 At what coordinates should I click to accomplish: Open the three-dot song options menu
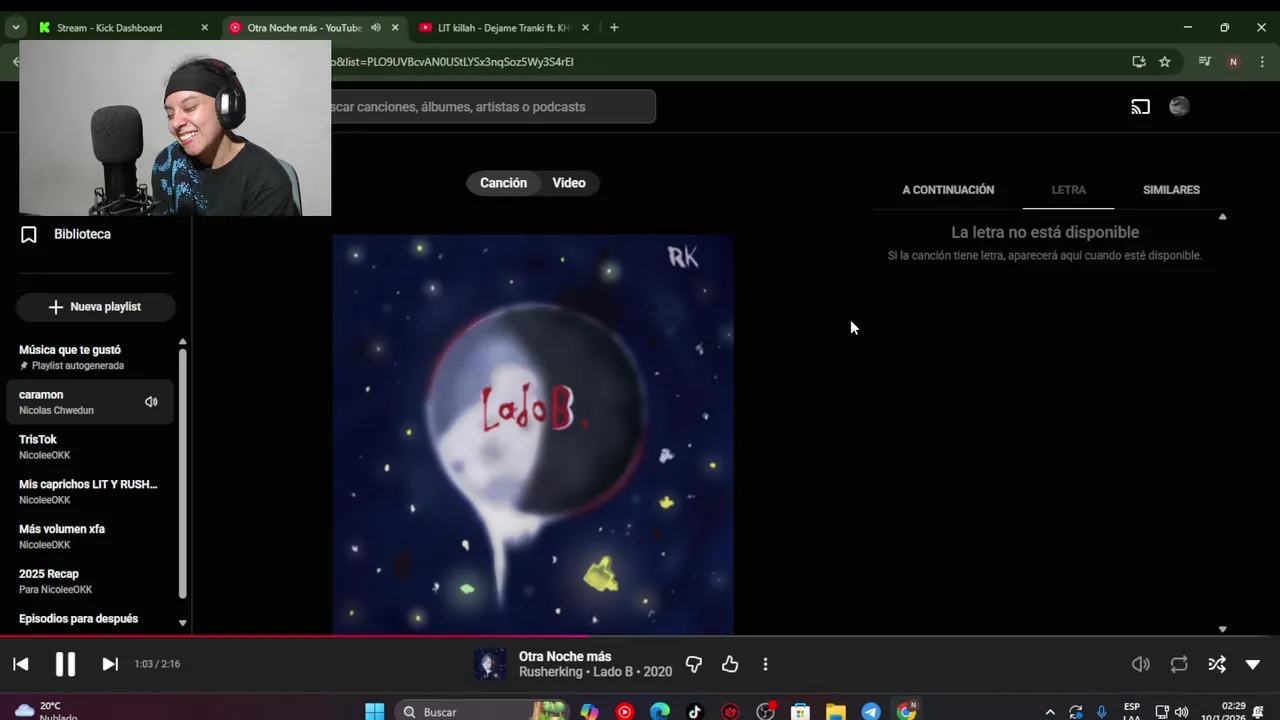[x=765, y=664]
